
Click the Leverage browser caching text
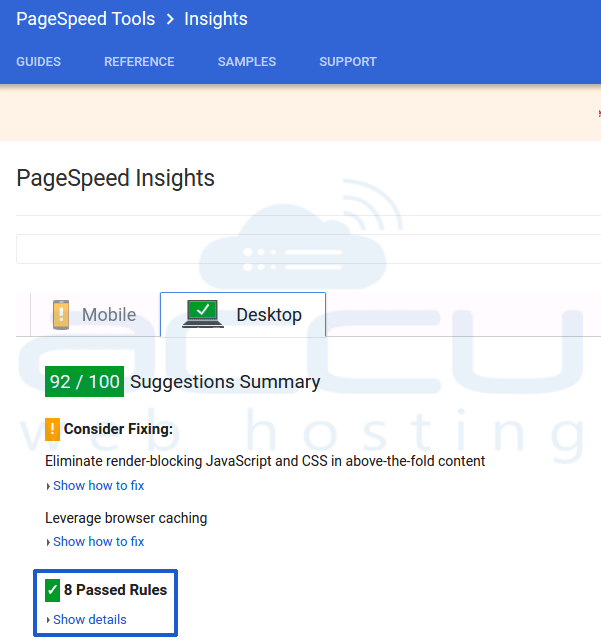coord(126,518)
